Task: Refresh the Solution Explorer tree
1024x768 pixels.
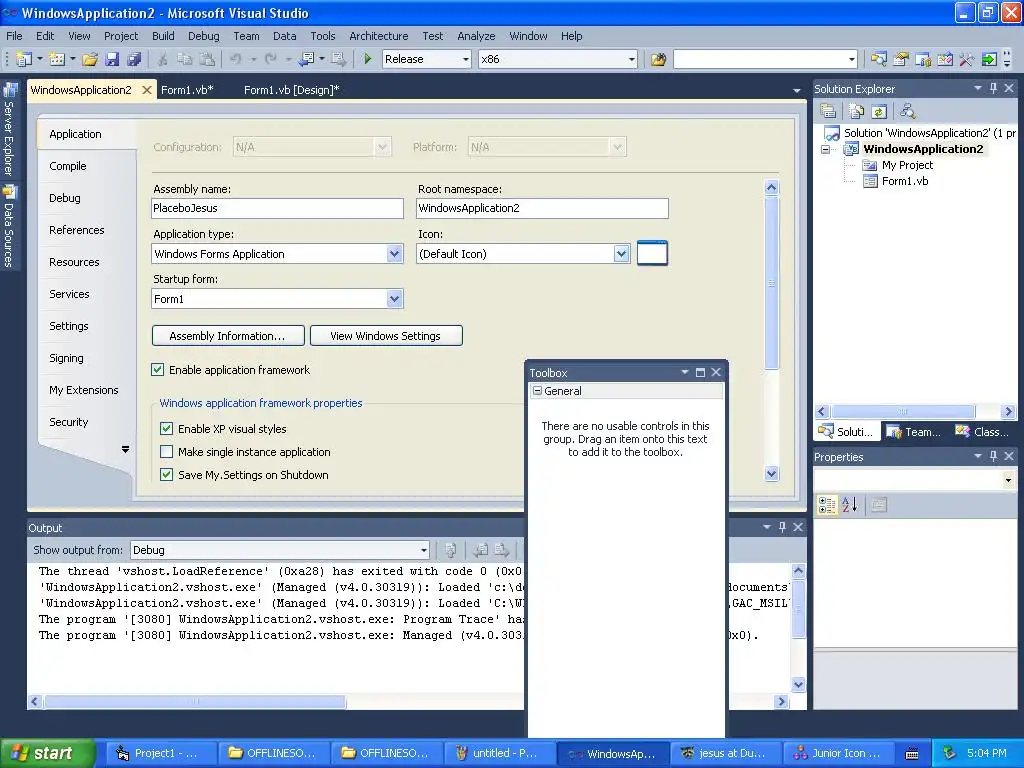Action: coord(879,112)
